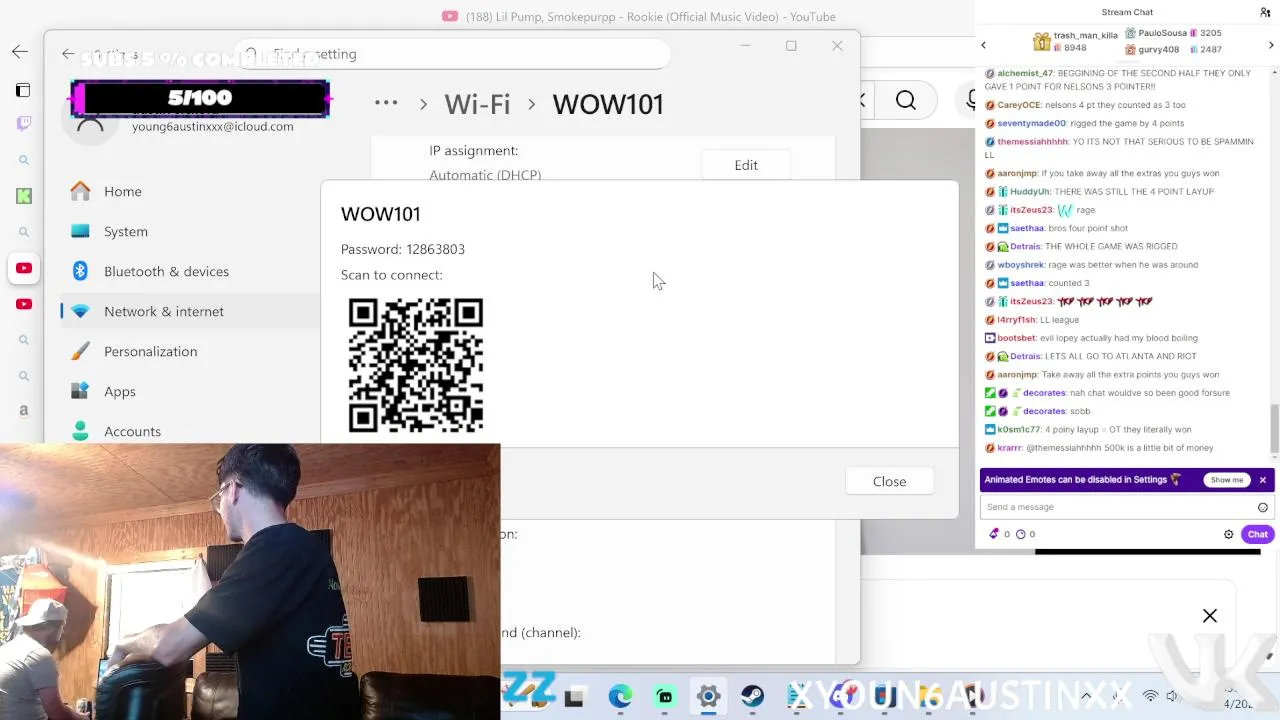Open Microsoft Edge from taskbar

pyautogui.click(x=620, y=697)
